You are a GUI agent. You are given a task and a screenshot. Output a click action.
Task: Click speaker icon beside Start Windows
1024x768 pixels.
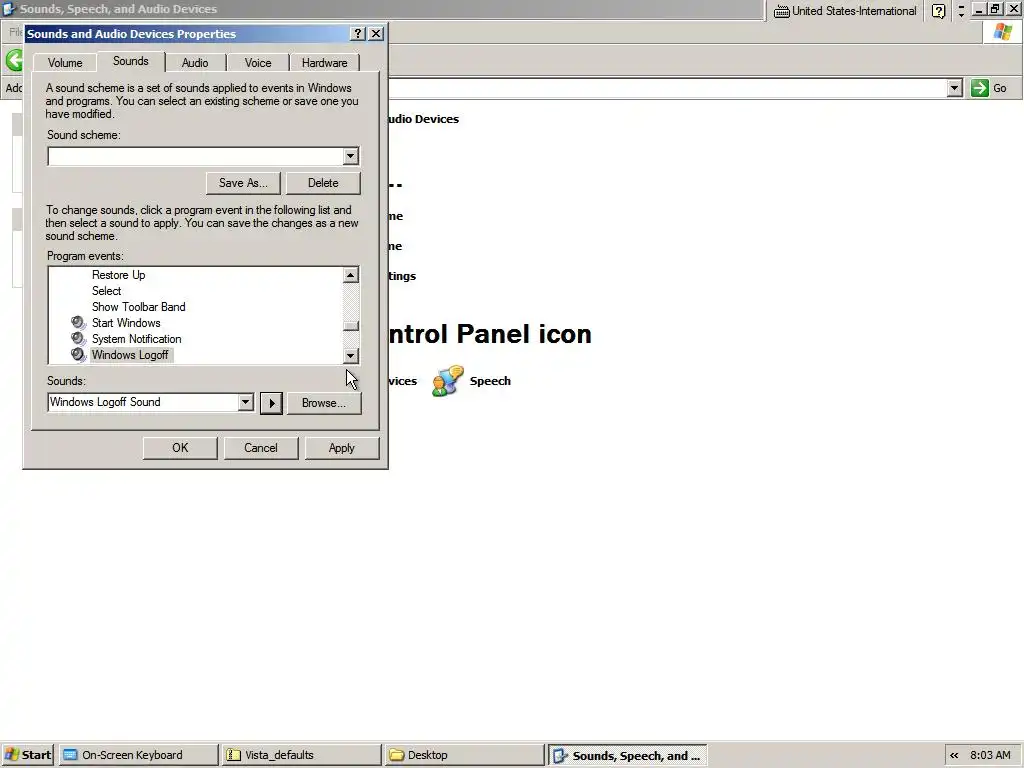tap(78, 323)
